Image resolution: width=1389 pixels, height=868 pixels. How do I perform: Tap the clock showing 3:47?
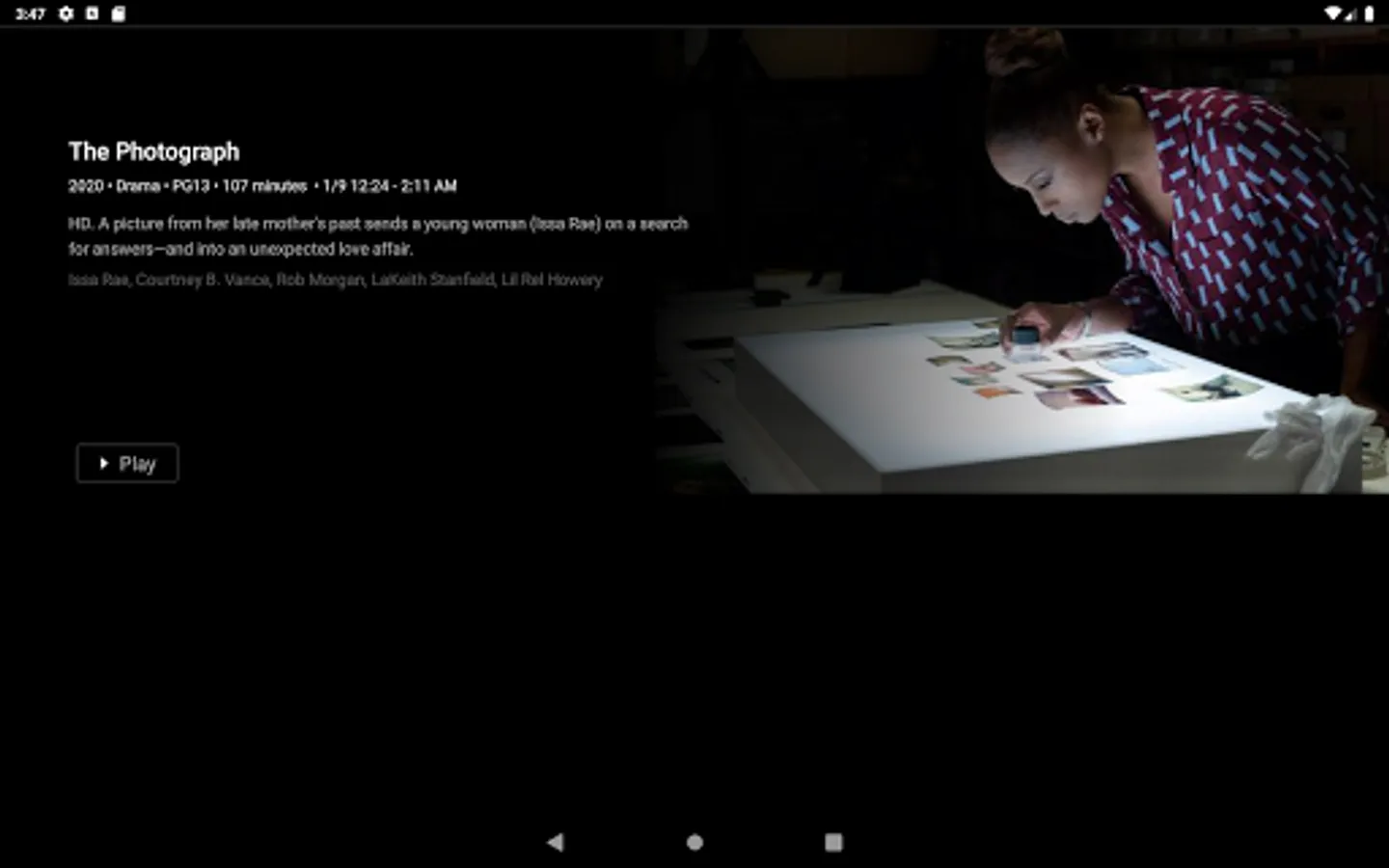click(x=30, y=14)
